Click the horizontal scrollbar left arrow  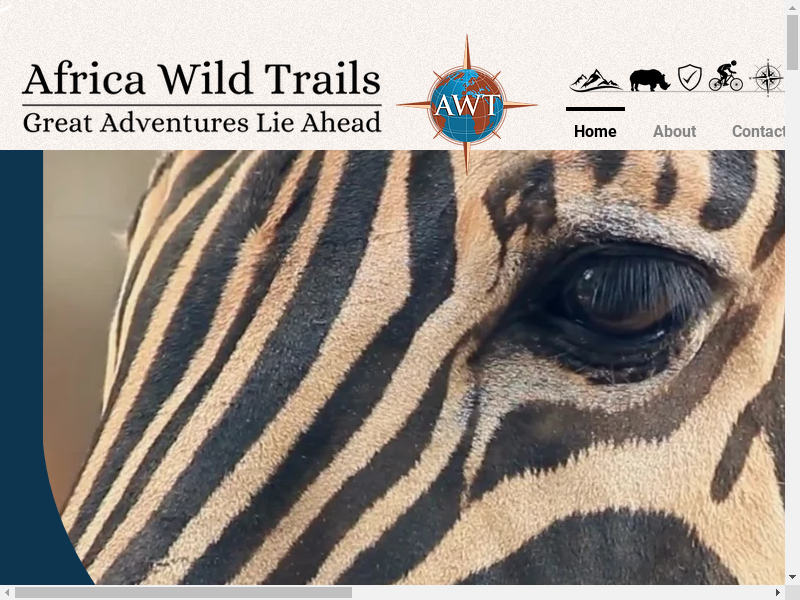tap(6, 592)
